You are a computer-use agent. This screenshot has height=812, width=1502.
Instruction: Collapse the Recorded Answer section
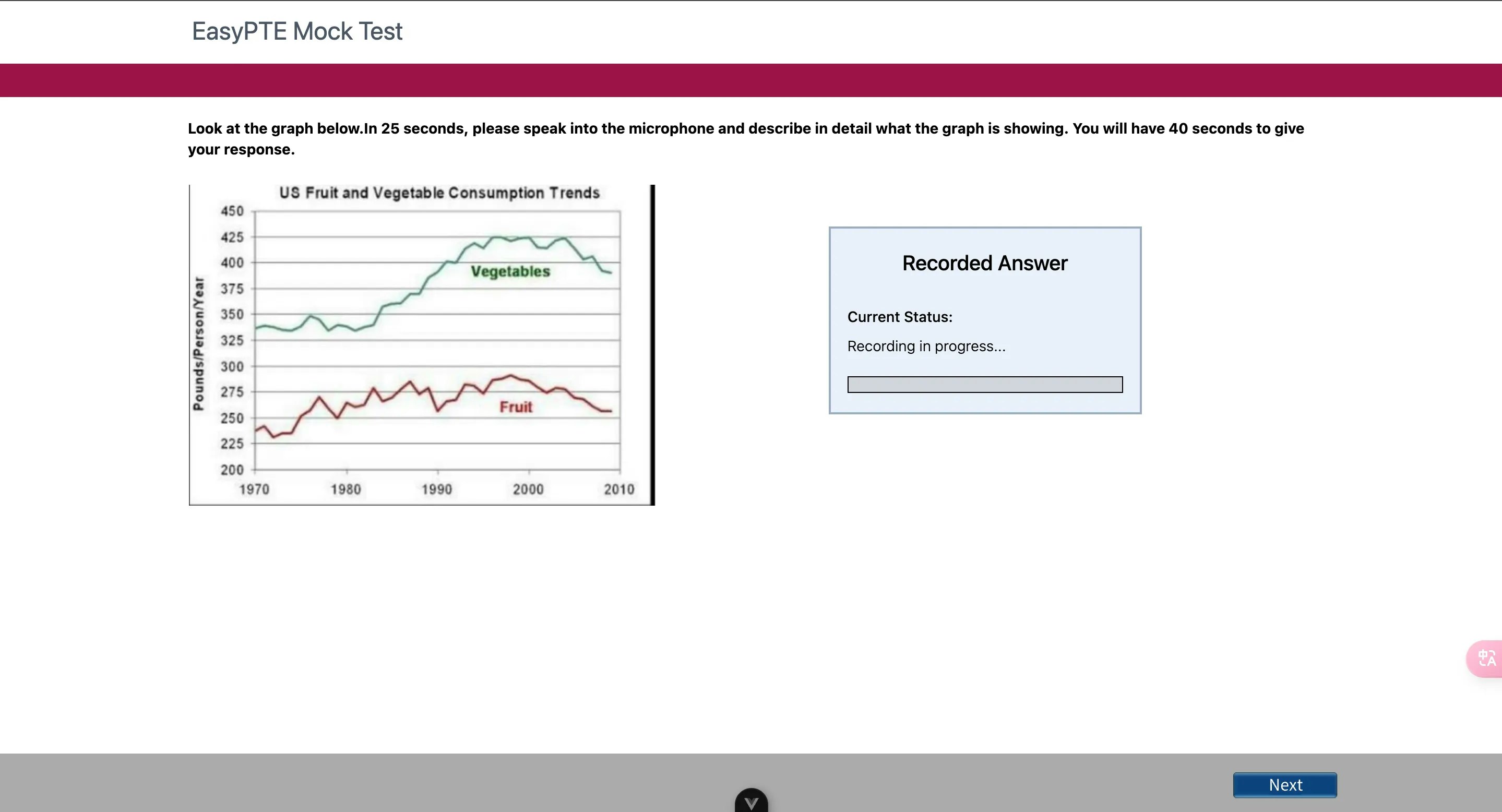(x=984, y=263)
